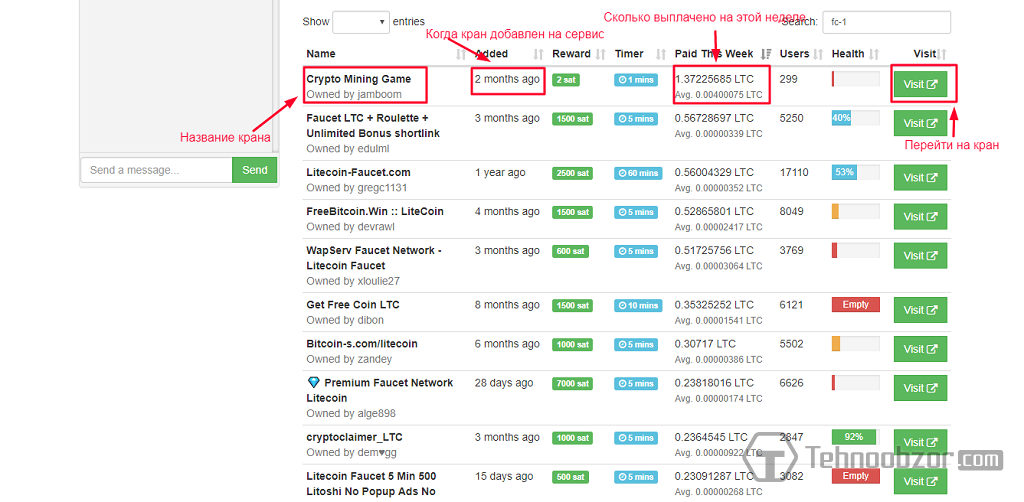Screen dimensions: 1024x502
Task: Click added time 28 days ago
Action: (504, 383)
